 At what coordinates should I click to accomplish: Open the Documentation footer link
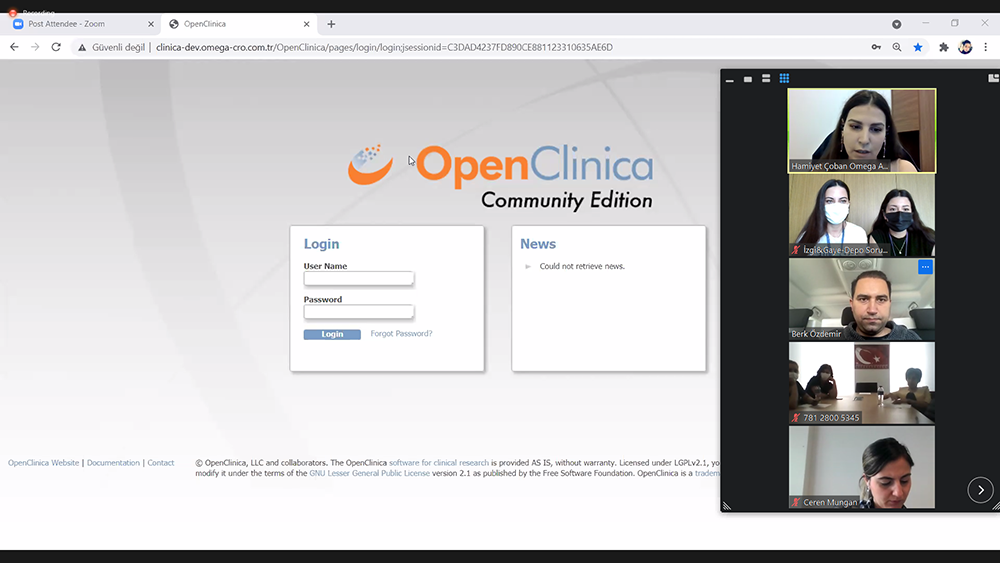point(113,463)
